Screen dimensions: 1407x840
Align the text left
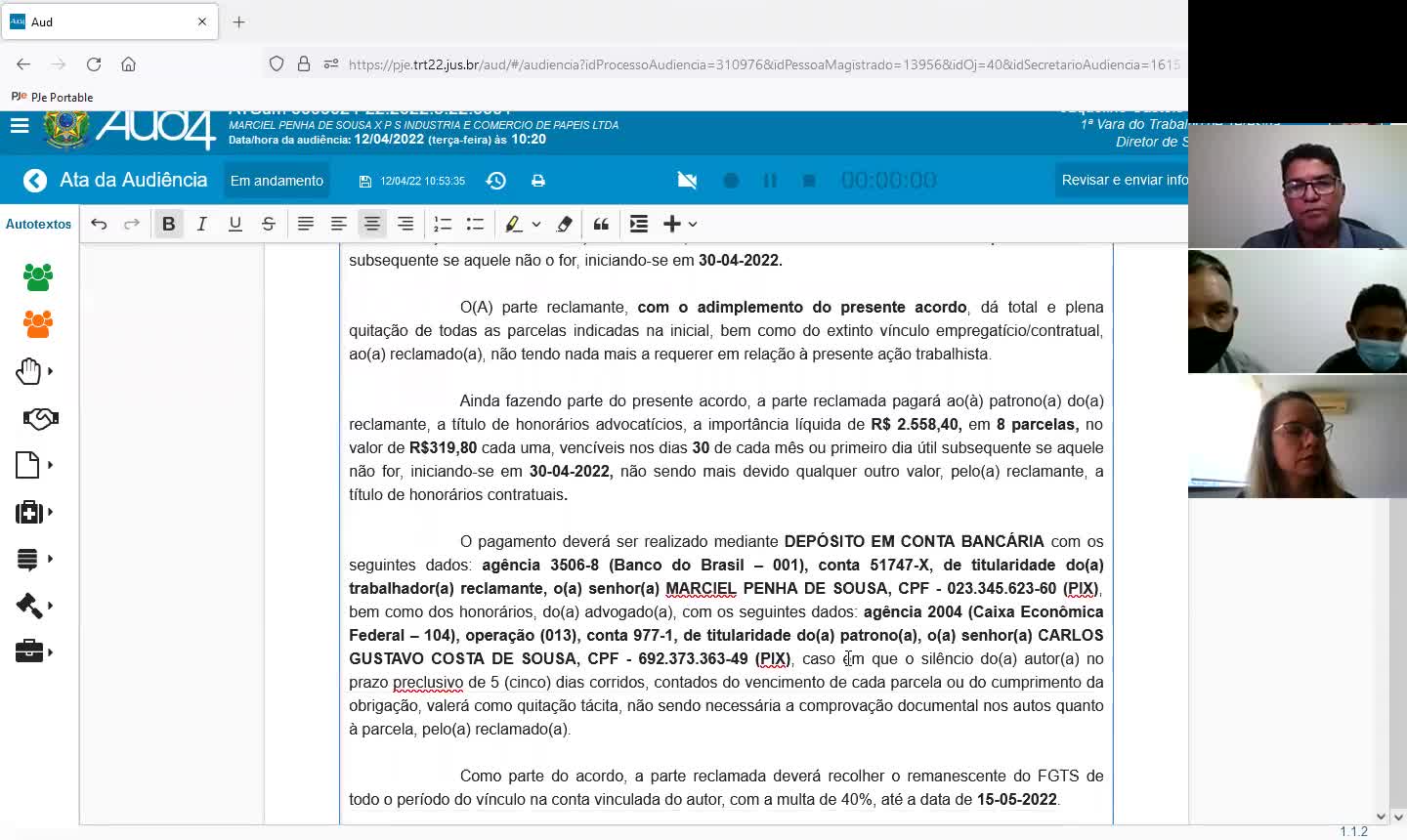tap(339, 225)
